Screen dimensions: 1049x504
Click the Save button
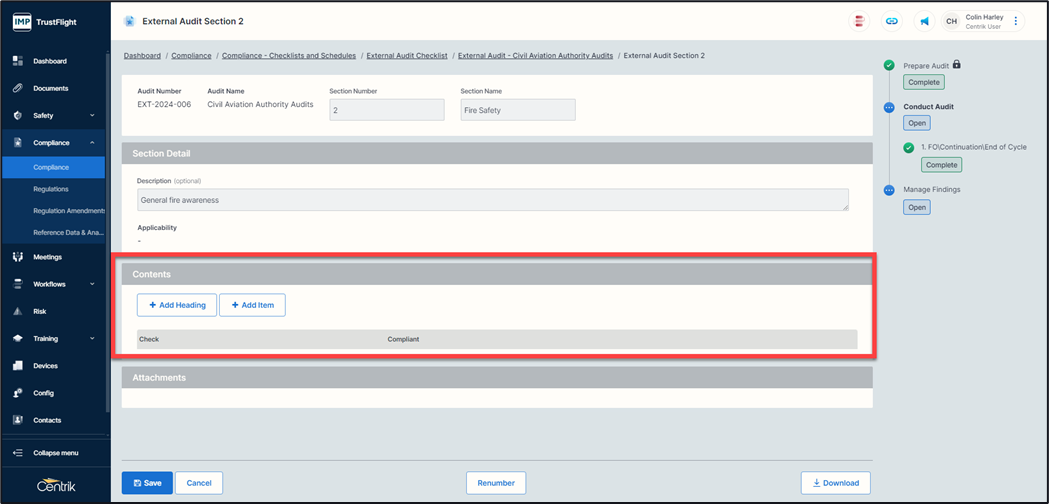[147, 483]
